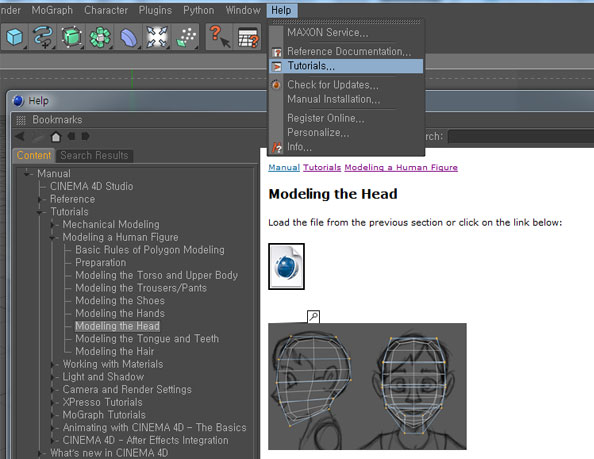Collapse the Manual tree node
This screenshot has width=594, height=459.
[x=27, y=173]
